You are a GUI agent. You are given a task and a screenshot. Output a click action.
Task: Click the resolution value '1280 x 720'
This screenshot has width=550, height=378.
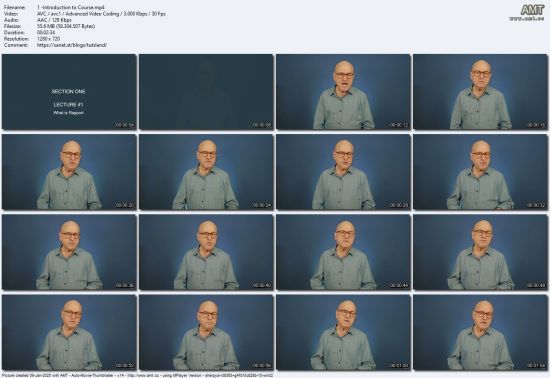pos(48,39)
